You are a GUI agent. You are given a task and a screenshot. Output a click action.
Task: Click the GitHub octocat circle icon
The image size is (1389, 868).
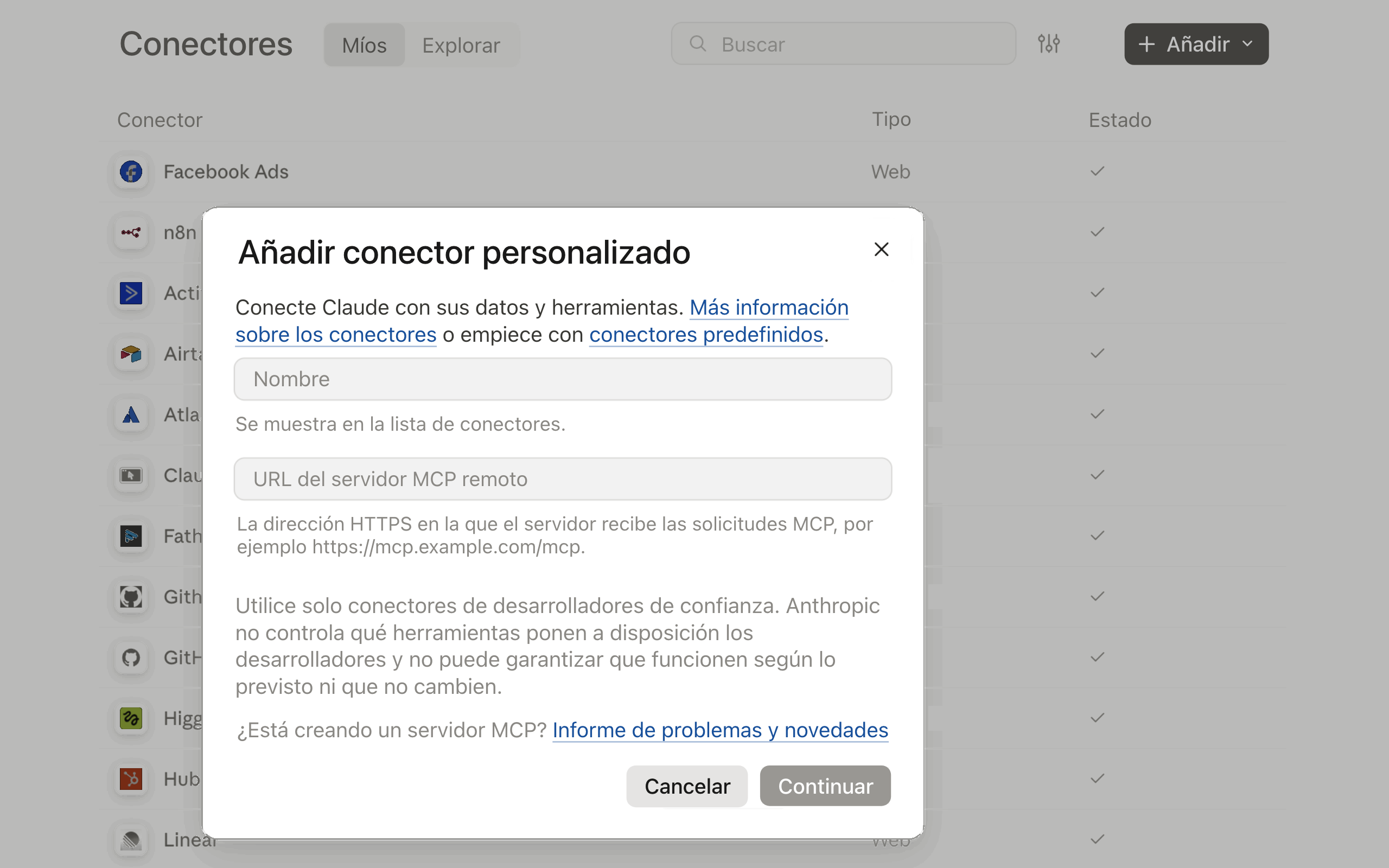131,658
